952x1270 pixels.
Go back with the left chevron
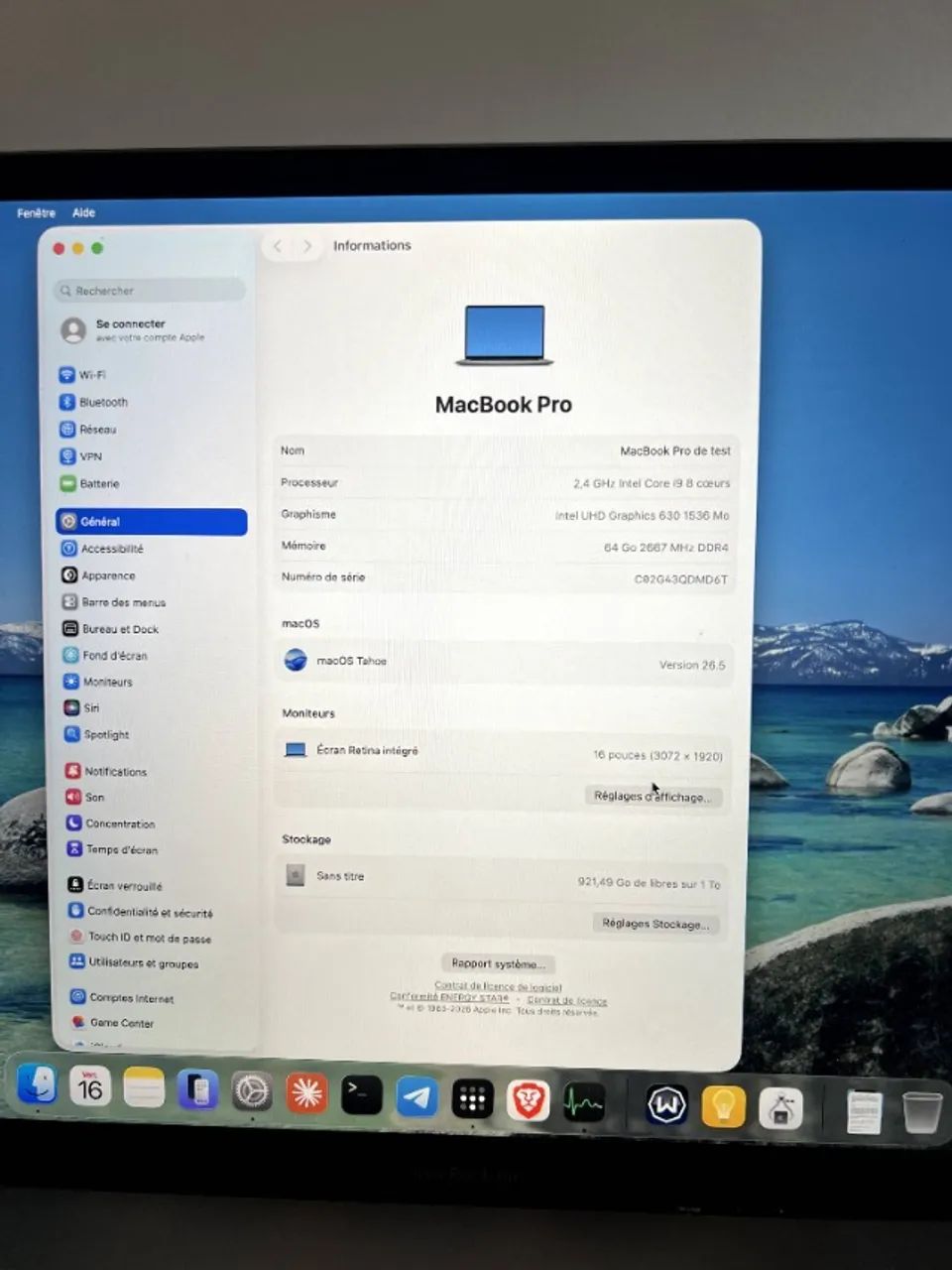[278, 246]
